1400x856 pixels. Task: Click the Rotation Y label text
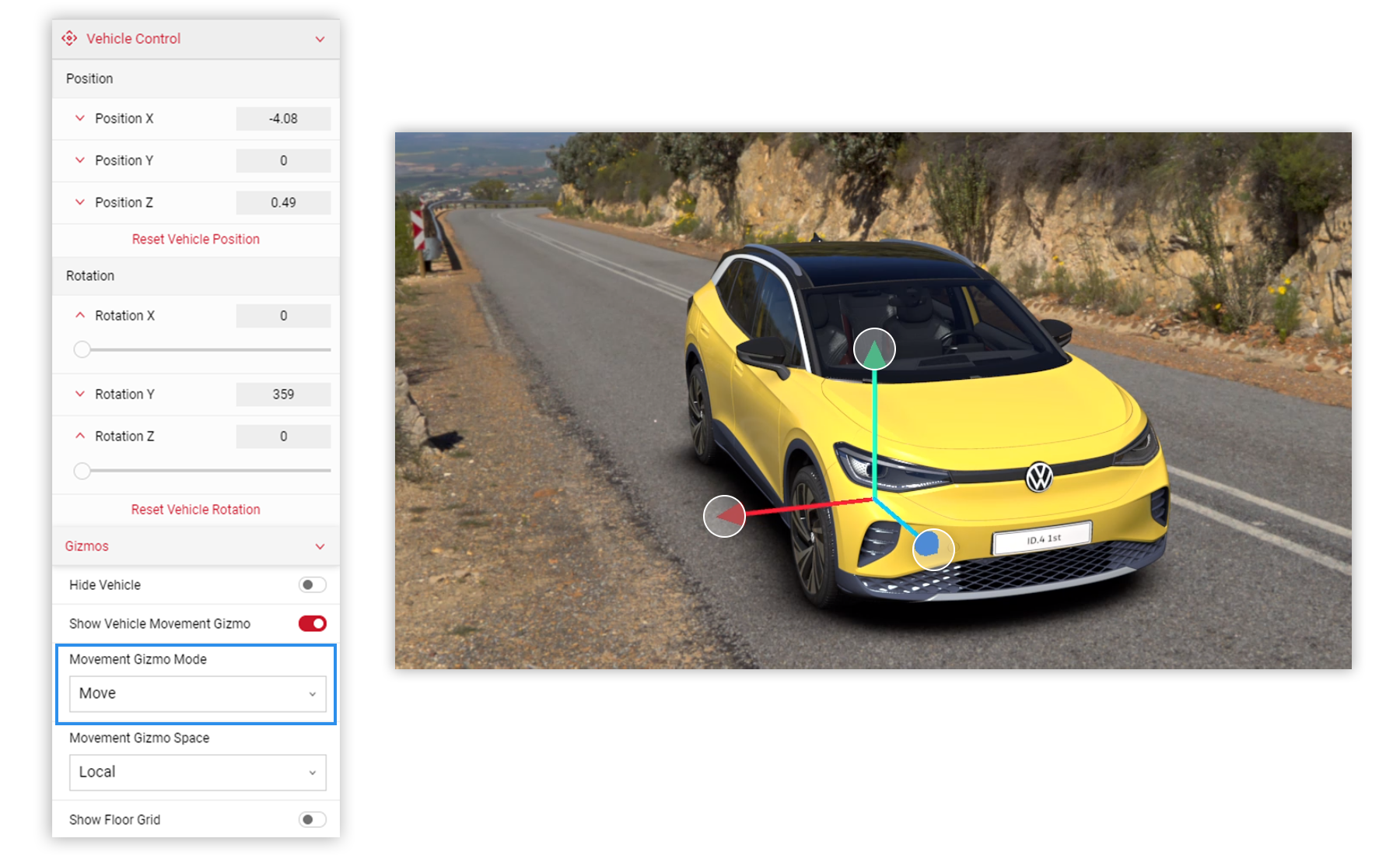pyautogui.click(x=124, y=394)
